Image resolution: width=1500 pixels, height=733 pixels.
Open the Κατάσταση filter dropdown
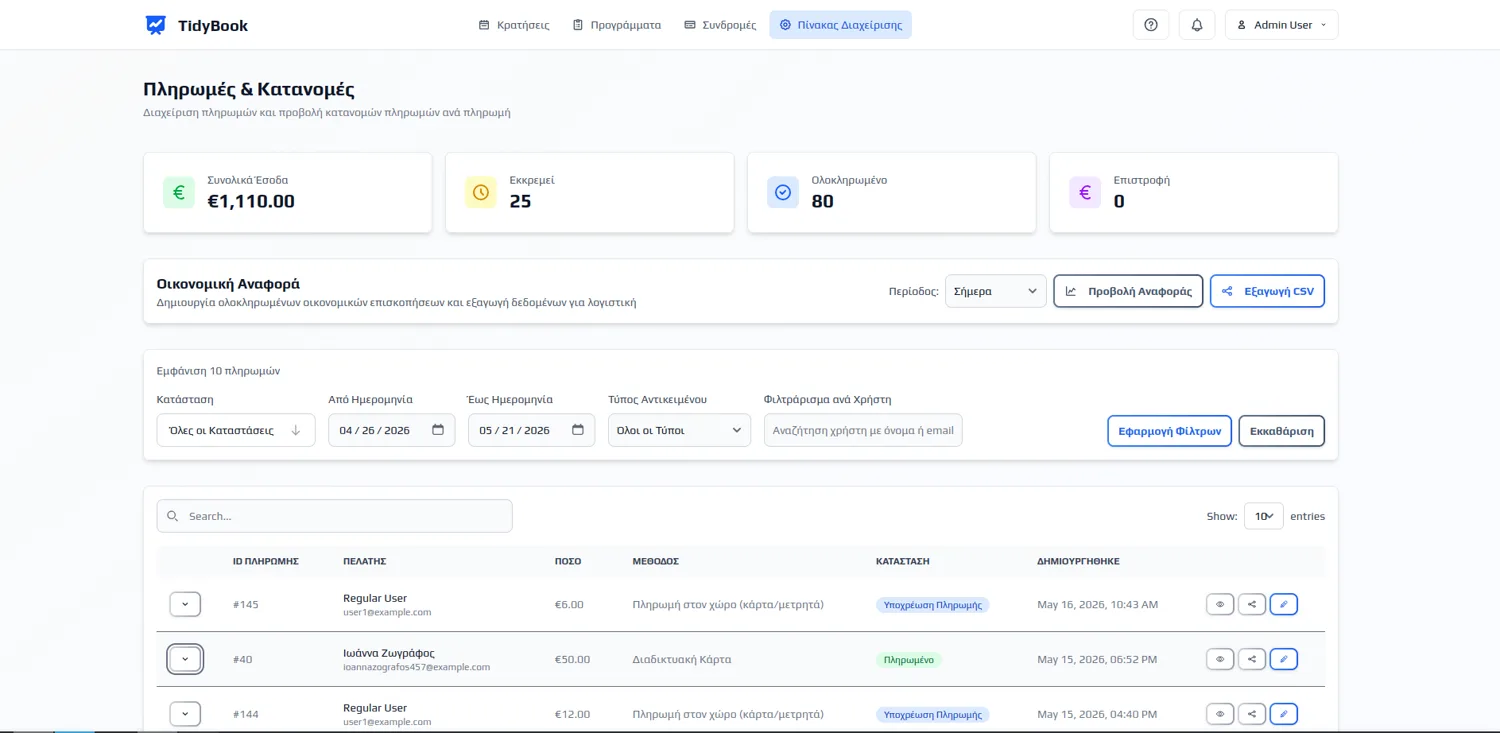click(236, 430)
